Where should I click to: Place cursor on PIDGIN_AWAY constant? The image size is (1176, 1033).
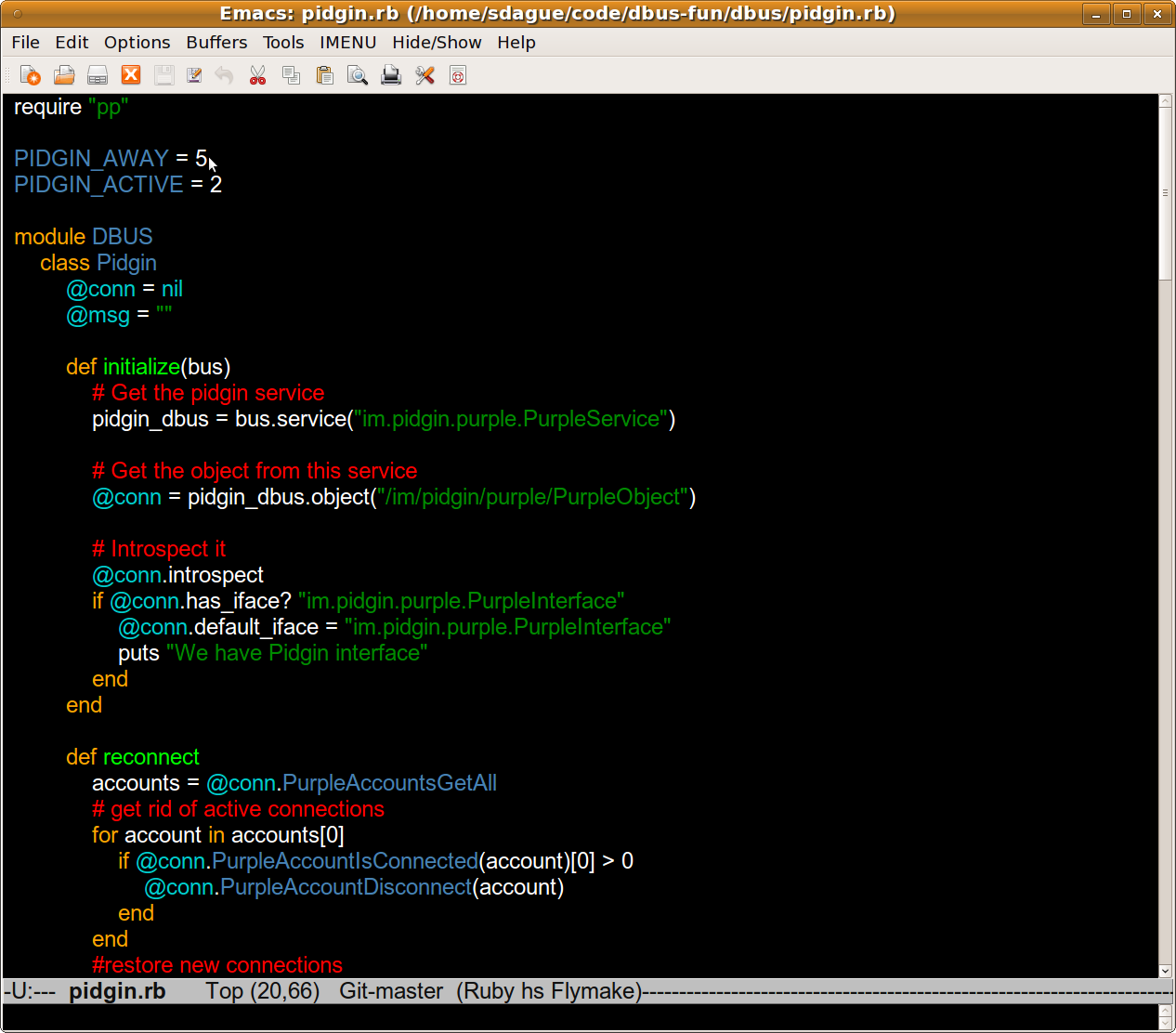(91, 159)
